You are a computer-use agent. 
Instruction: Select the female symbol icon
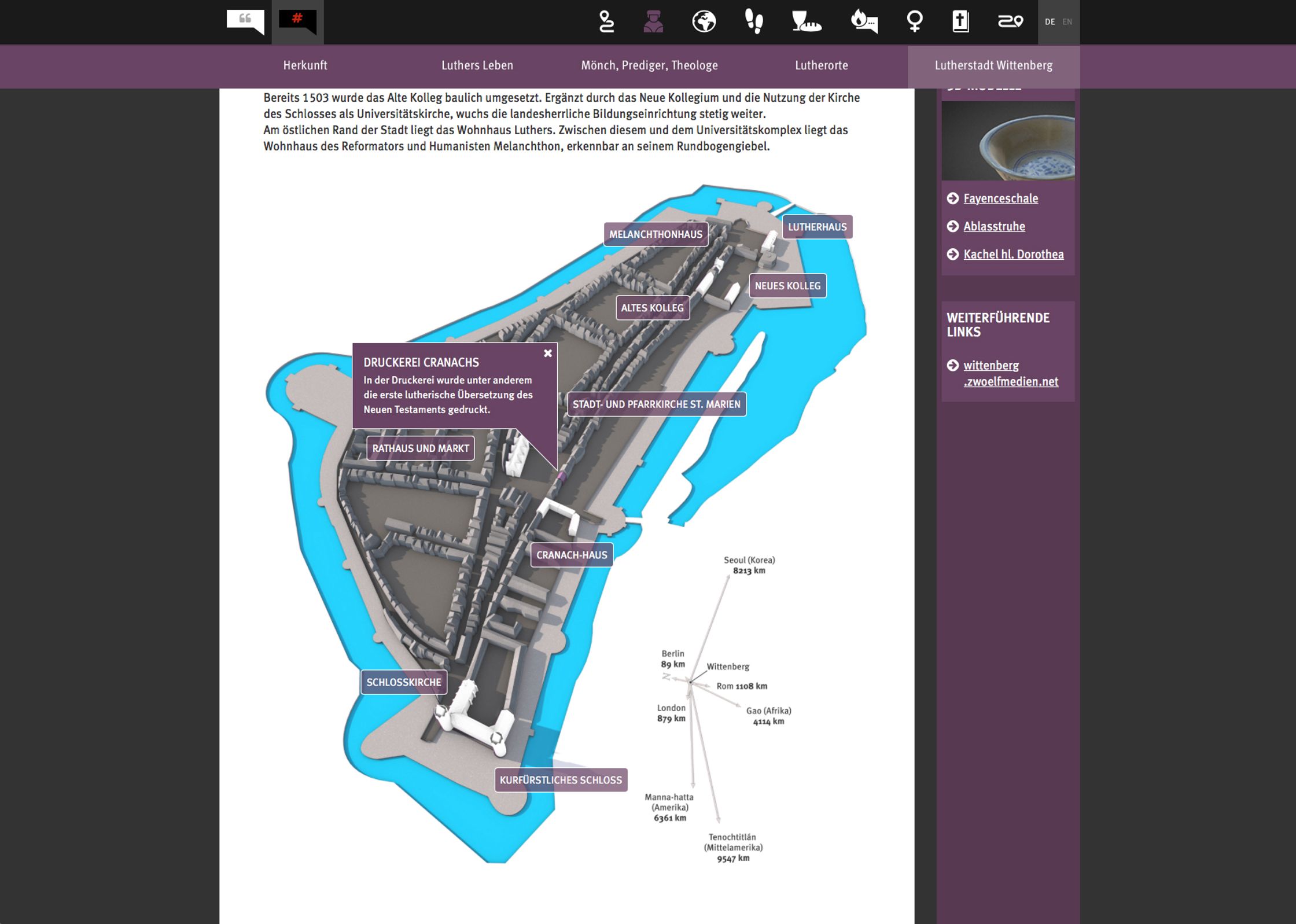pos(914,22)
